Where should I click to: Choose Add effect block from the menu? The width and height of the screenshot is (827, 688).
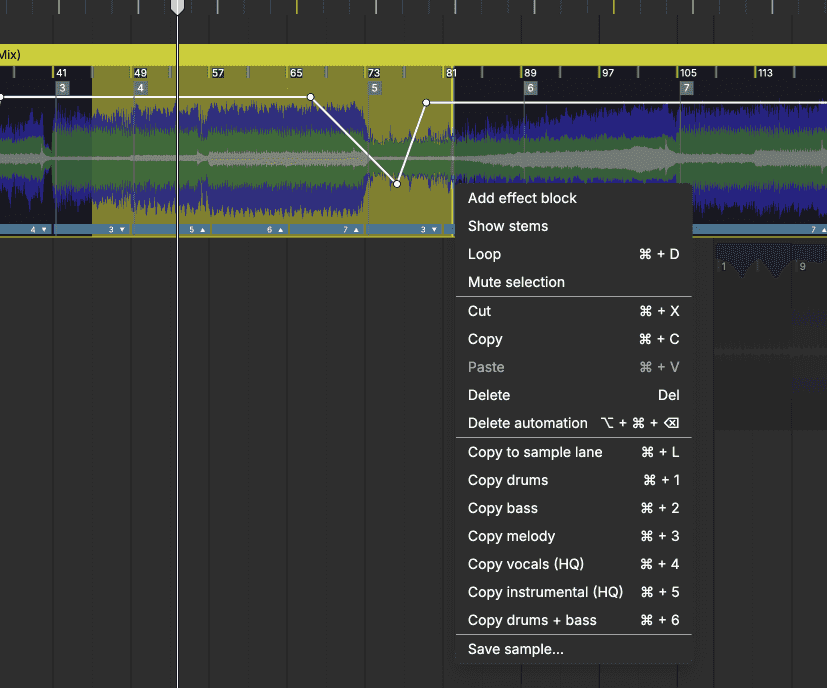(522, 198)
